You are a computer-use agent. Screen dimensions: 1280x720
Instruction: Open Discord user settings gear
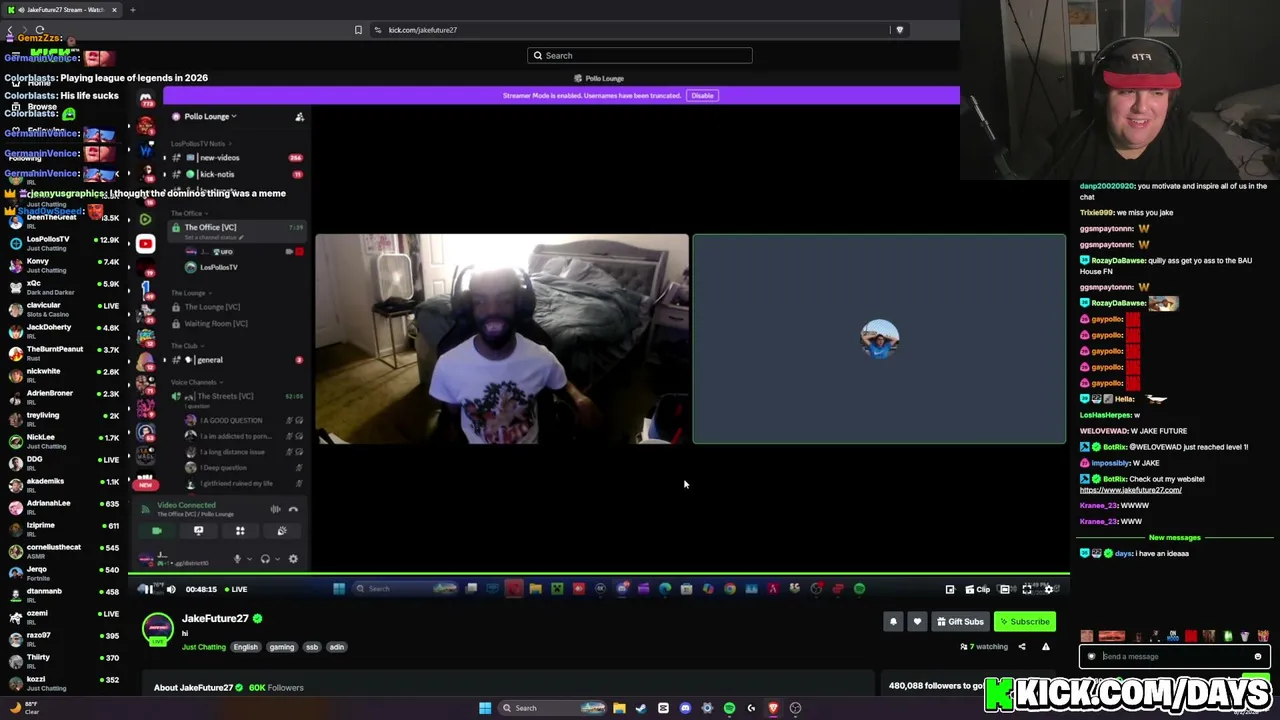click(x=293, y=559)
